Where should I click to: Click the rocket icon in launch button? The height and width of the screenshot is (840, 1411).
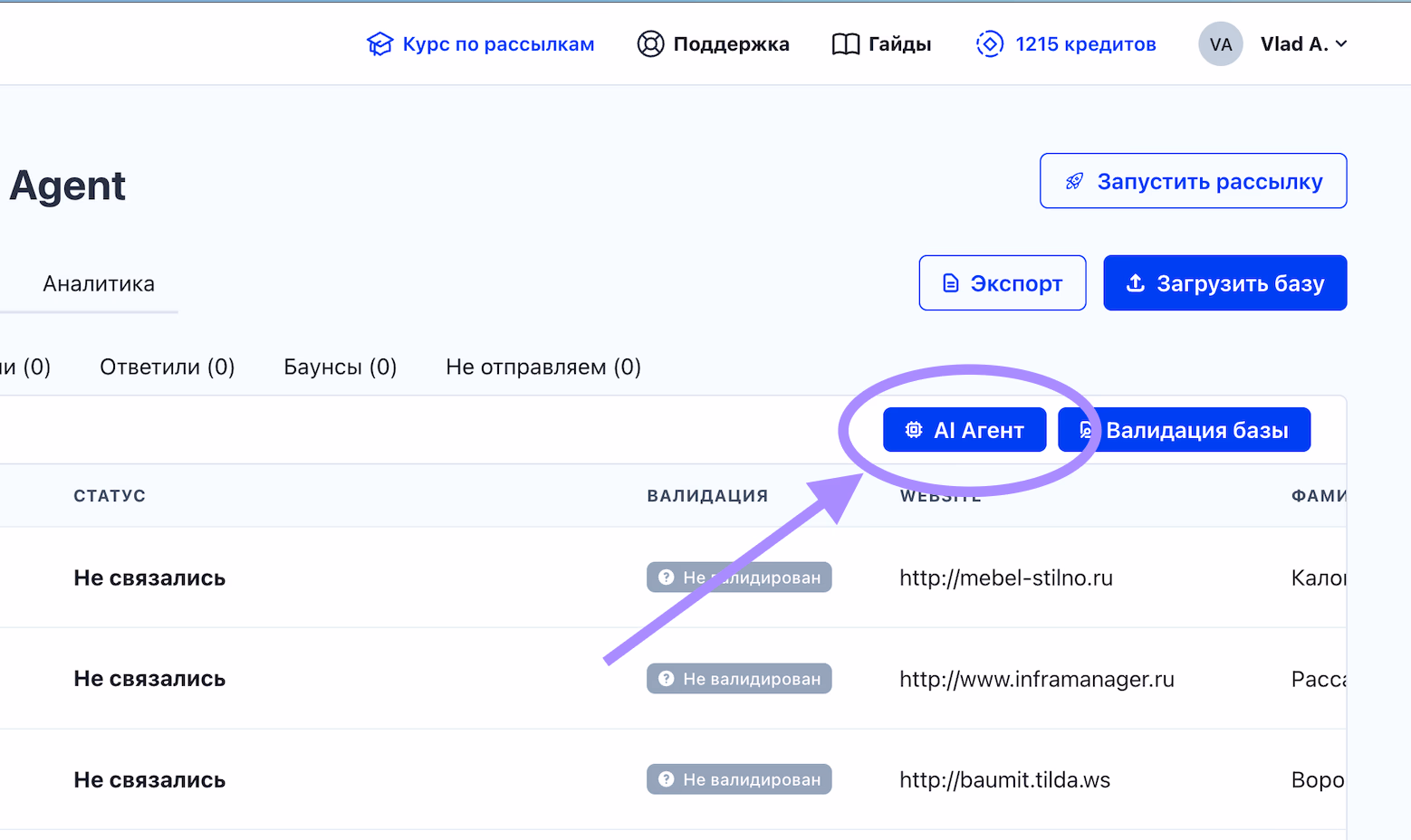1074,182
